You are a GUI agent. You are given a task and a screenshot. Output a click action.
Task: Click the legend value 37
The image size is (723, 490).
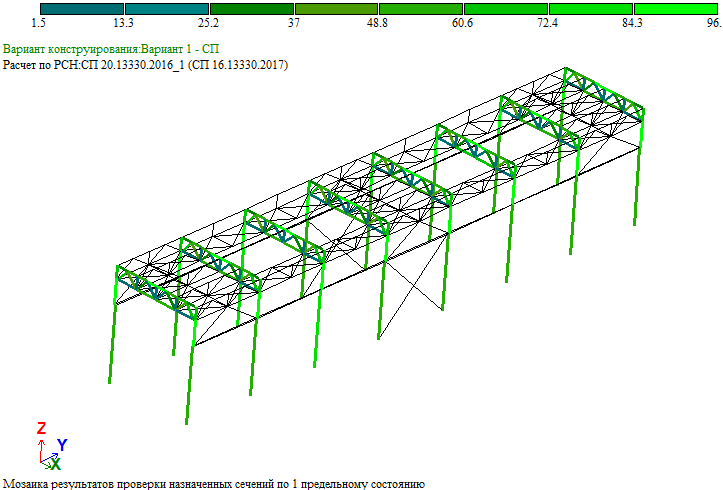pos(294,23)
